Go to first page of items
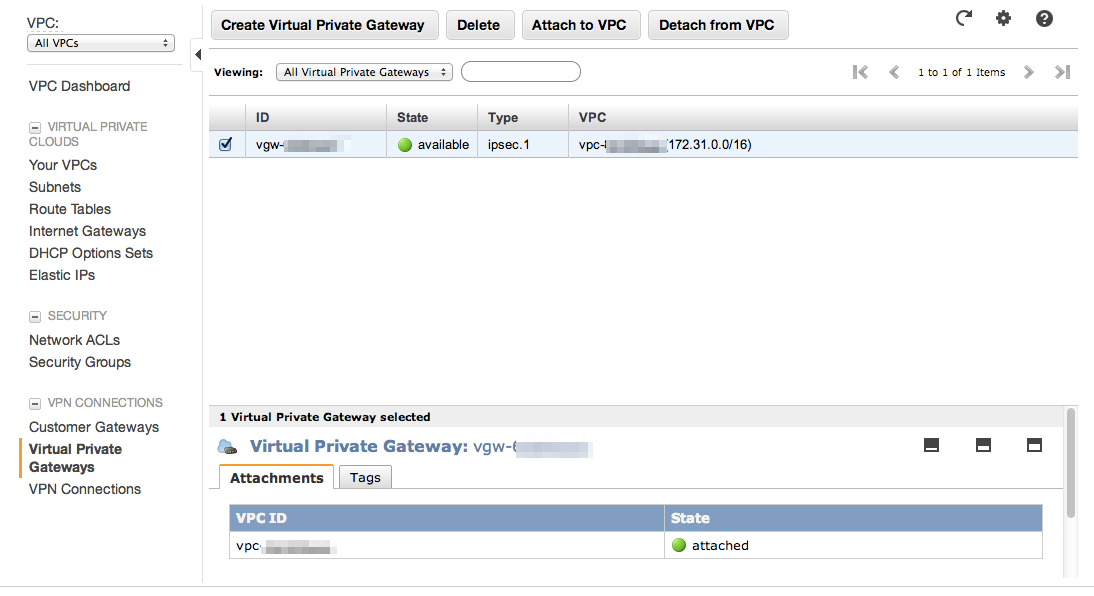The image size is (1094, 596). point(860,72)
